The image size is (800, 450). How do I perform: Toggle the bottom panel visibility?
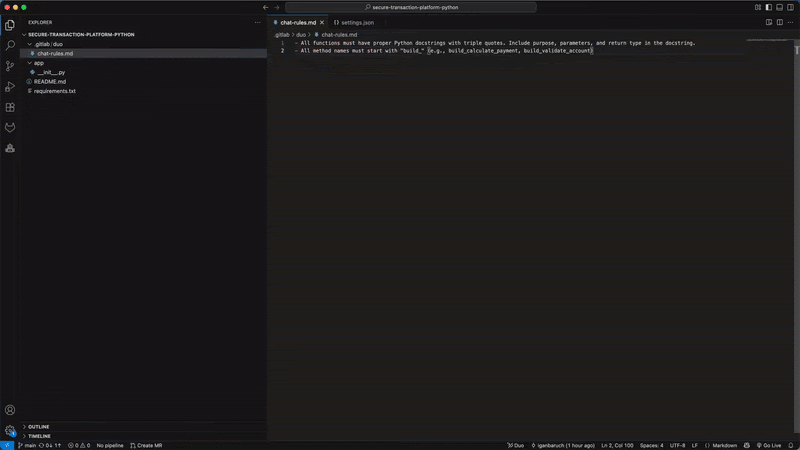pyautogui.click(x=779, y=7)
